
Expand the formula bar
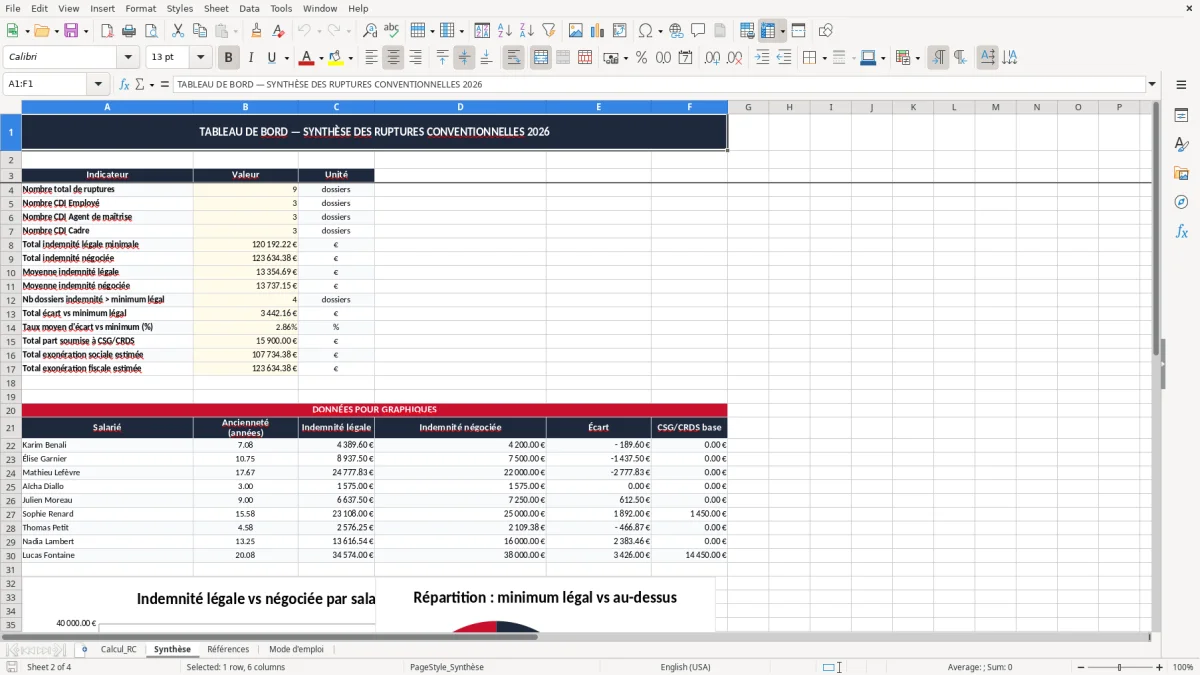coord(1152,85)
